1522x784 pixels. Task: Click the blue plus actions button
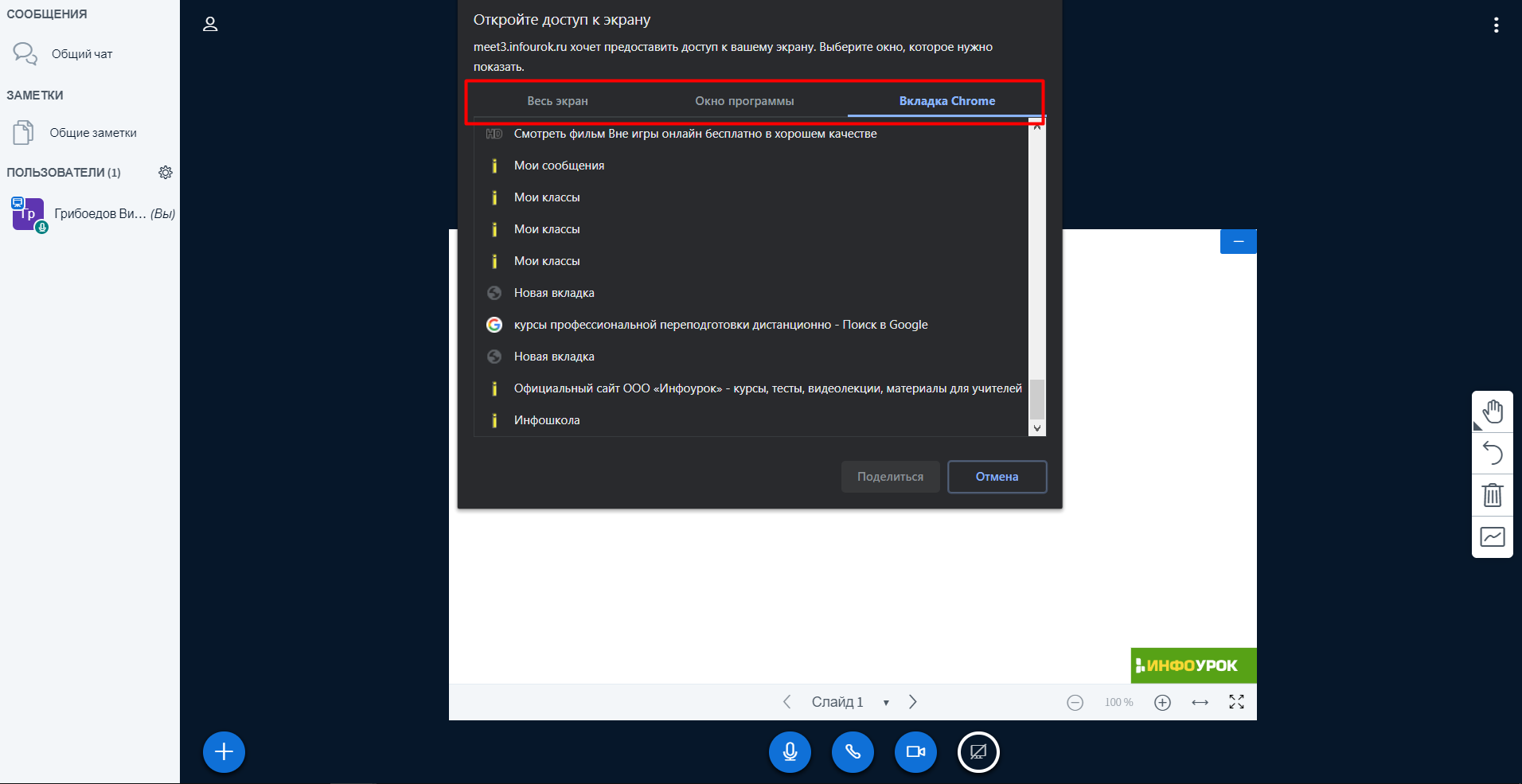(224, 752)
